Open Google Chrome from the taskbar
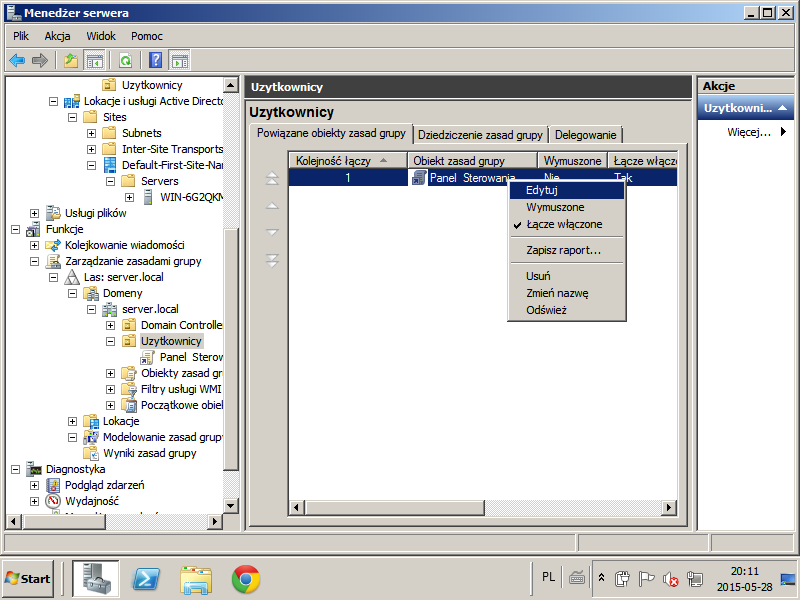The image size is (800, 600). click(246, 579)
